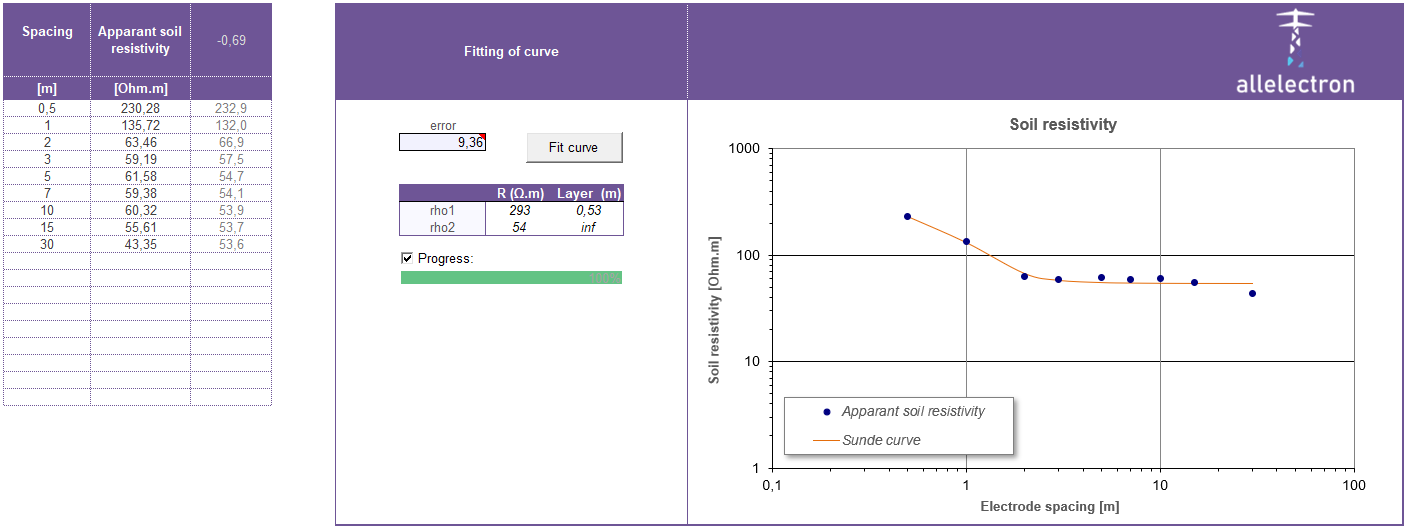Click the Apparant soil resistivity legend marker
Image resolution: width=1406 pixels, height=528 pixels.
point(826,411)
